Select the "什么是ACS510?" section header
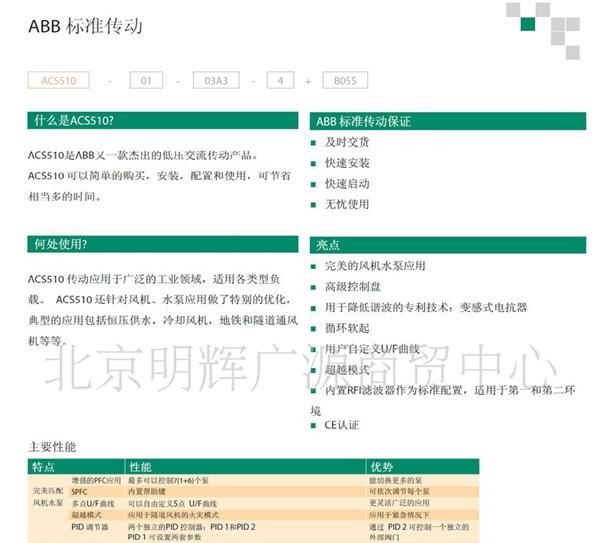 (x=163, y=121)
